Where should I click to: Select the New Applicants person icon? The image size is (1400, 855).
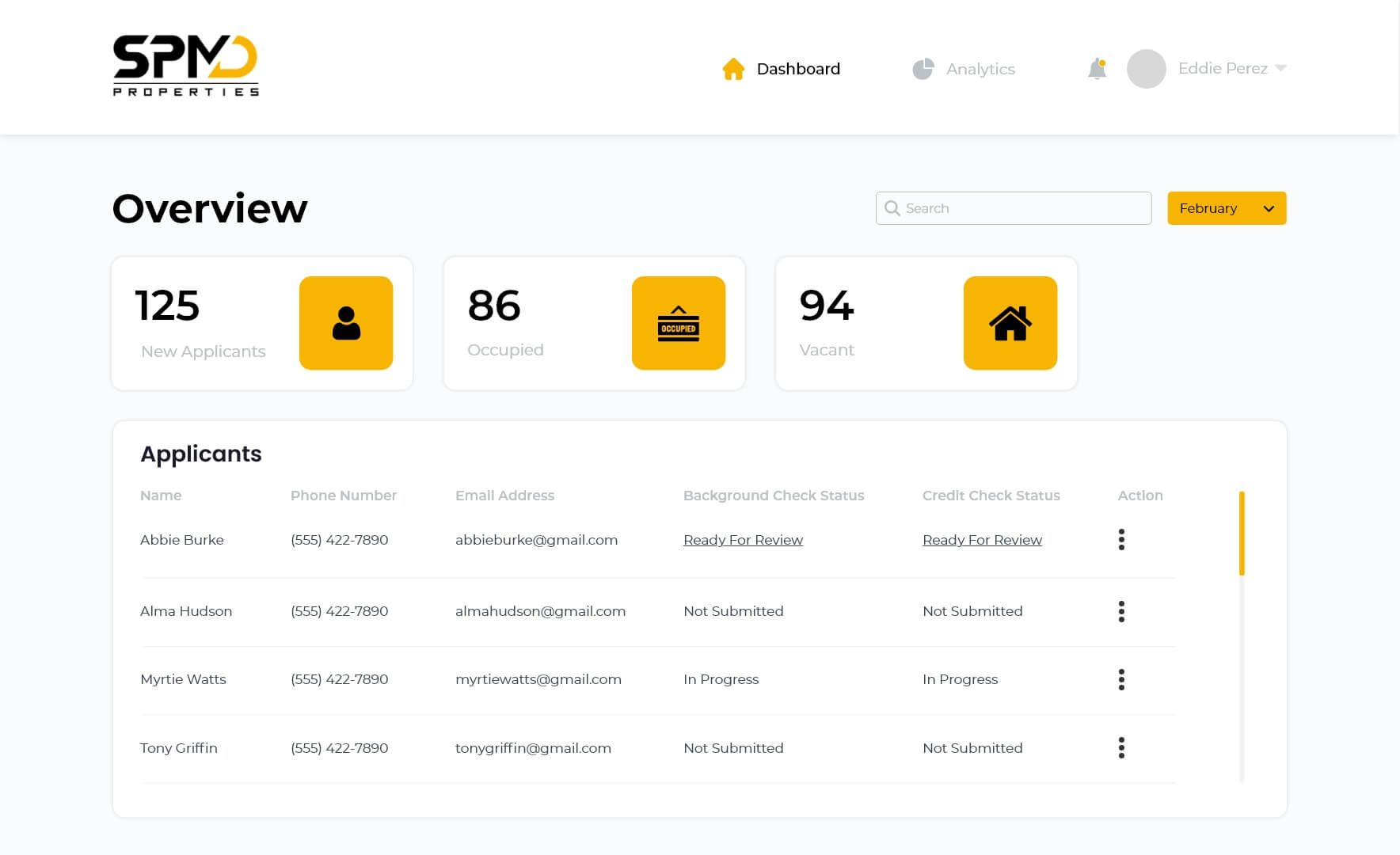(x=345, y=322)
